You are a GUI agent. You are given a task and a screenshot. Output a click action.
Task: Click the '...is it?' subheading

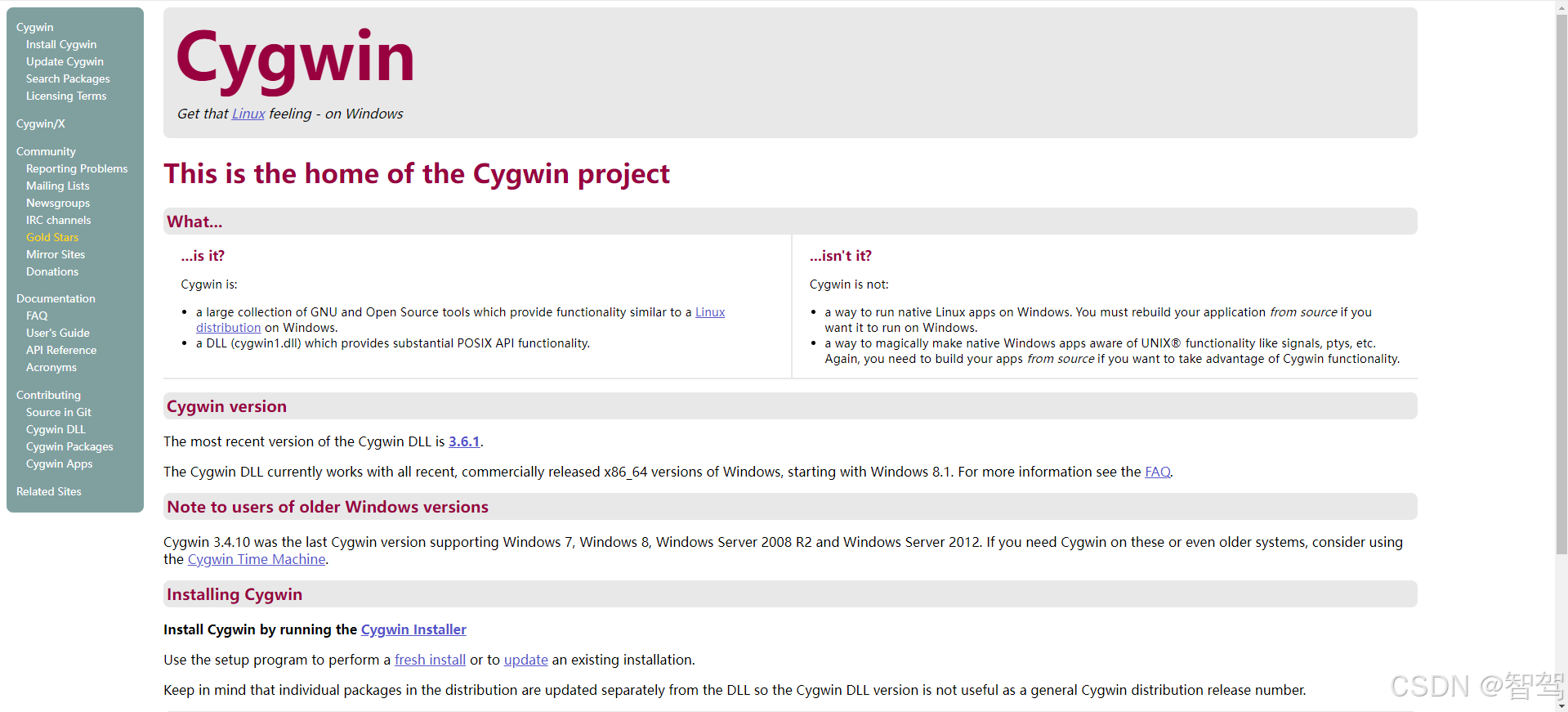203,256
